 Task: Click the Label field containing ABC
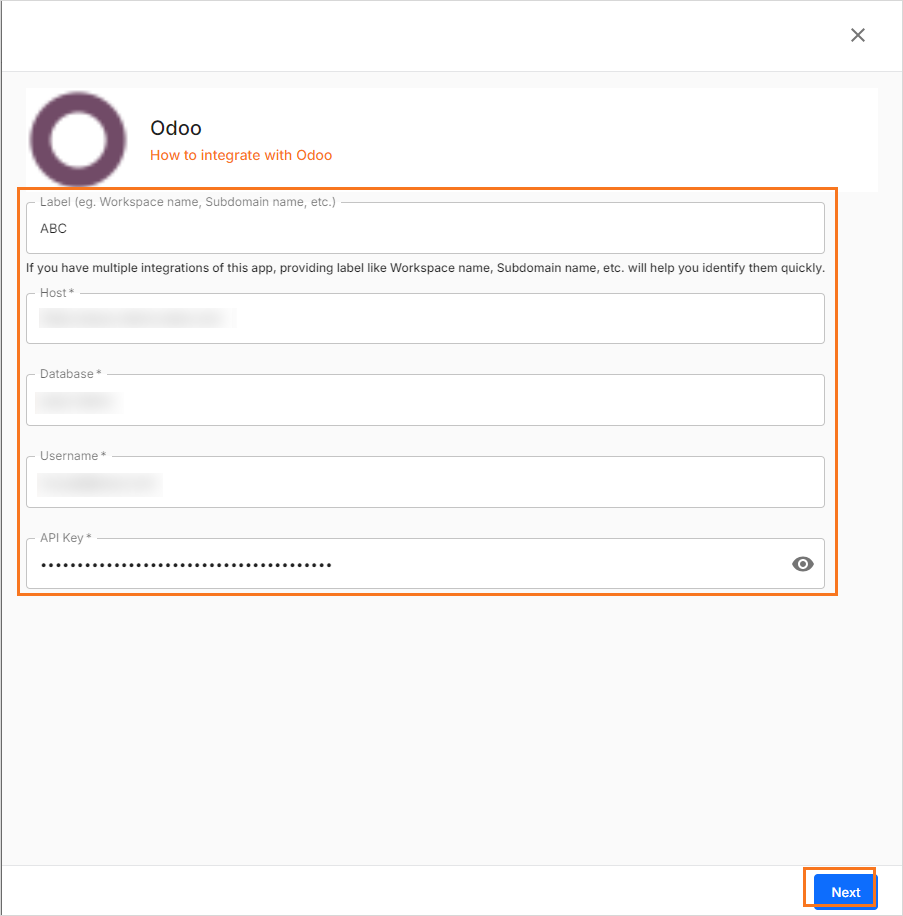click(x=425, y=228)
